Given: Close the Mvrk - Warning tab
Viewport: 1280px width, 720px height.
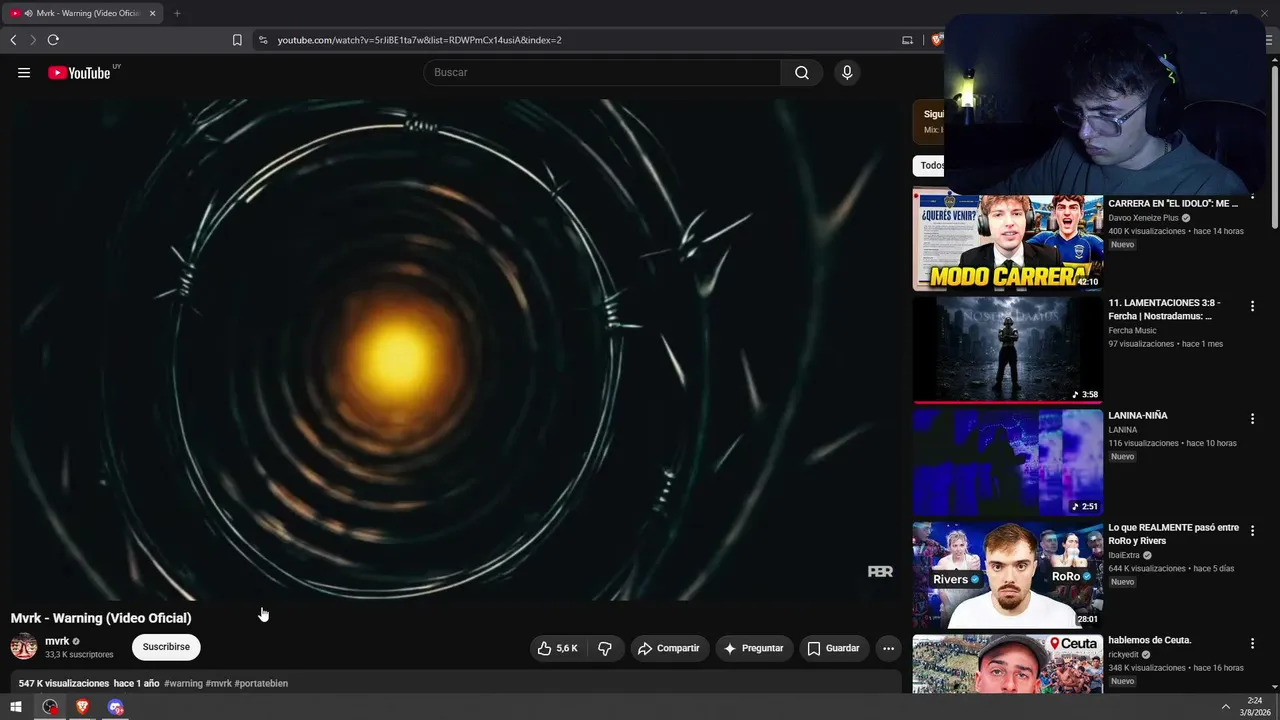Looking at the screenshot, I should pyautogui.click(x=152, y=14).
